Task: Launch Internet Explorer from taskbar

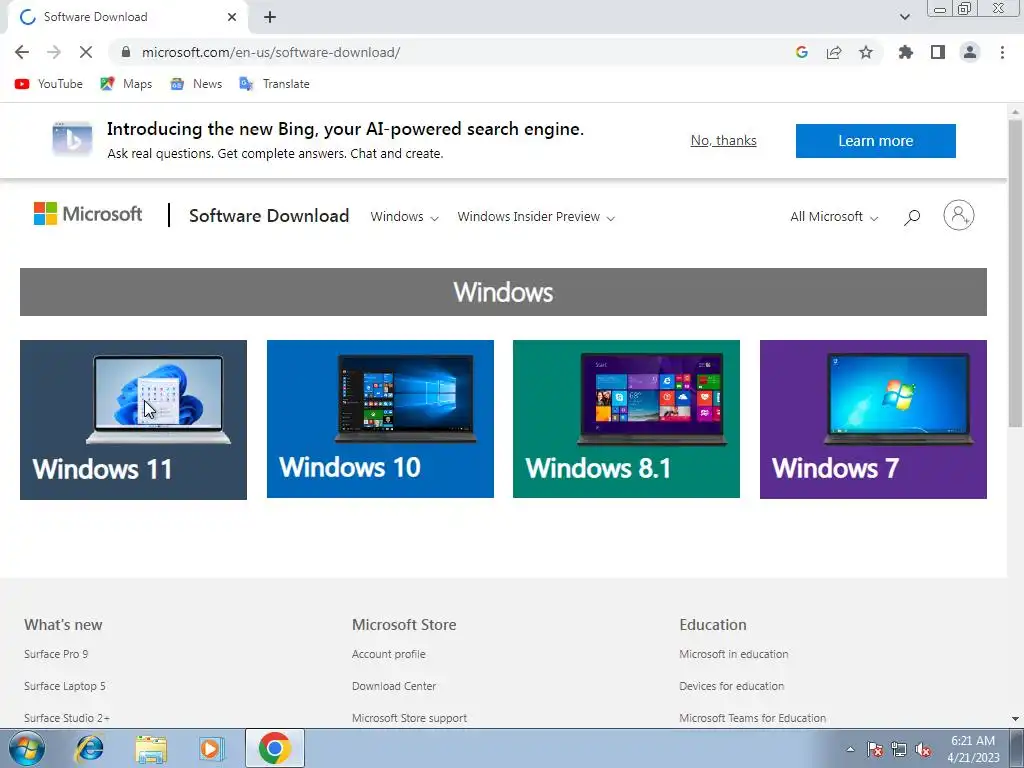Action: click(89, 748)
